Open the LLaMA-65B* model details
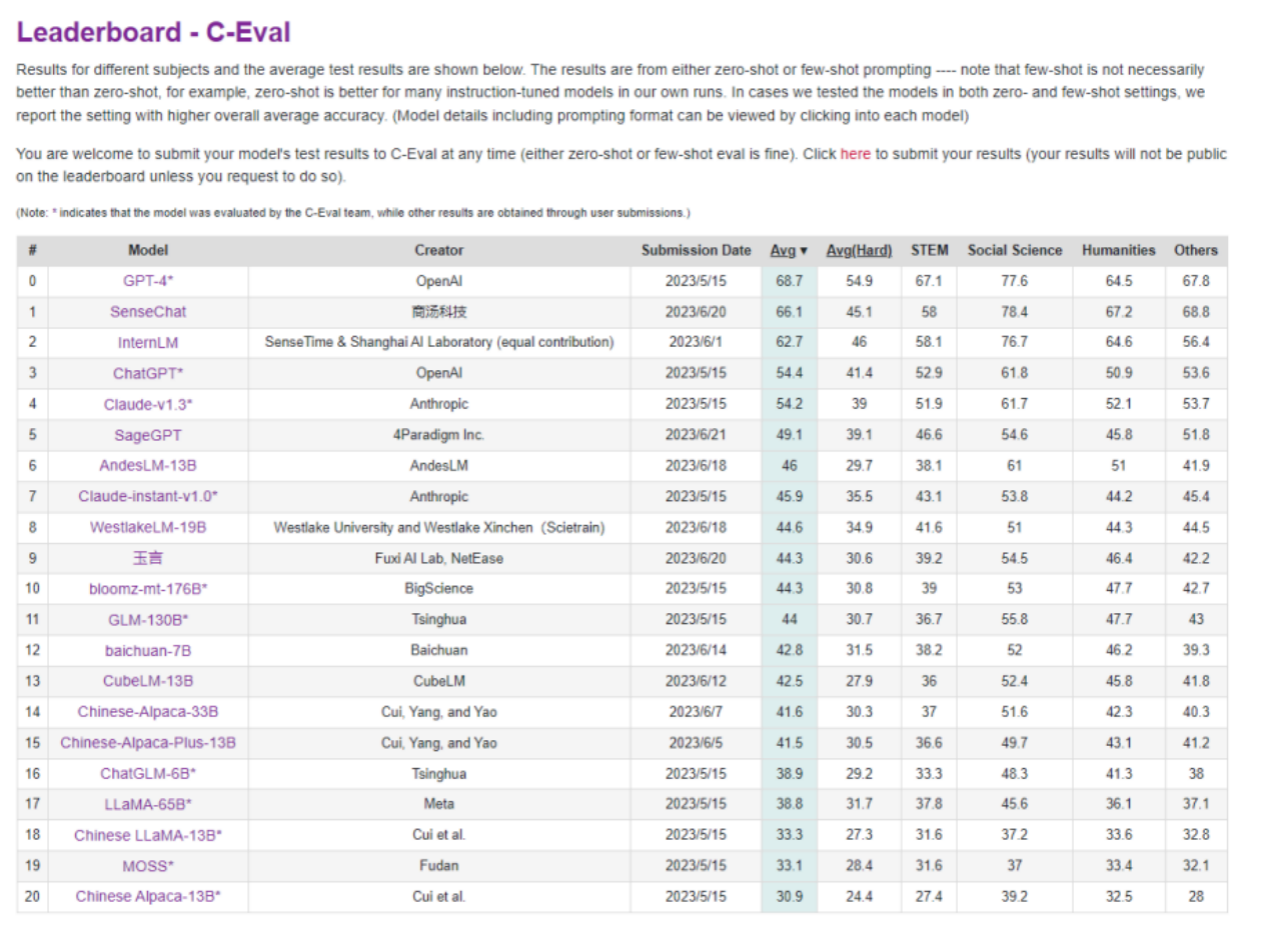Screen dimensions: 1262x934 148,804
